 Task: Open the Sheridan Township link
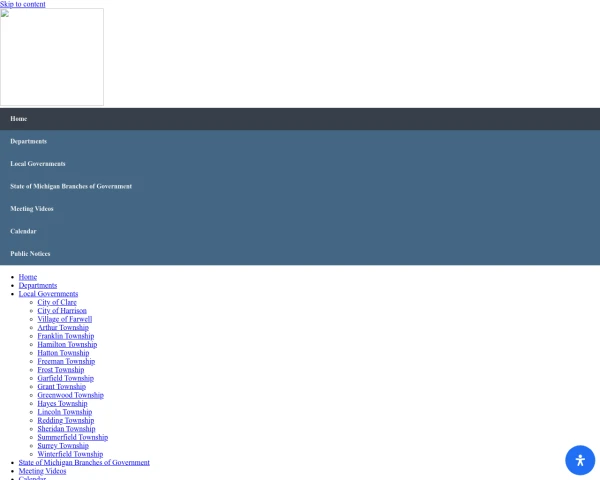coord(66,428)
